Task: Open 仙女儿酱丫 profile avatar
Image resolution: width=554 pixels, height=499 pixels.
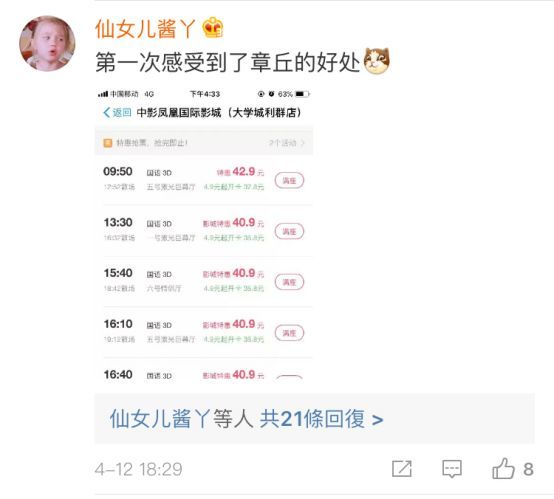Action: point(47,44)
